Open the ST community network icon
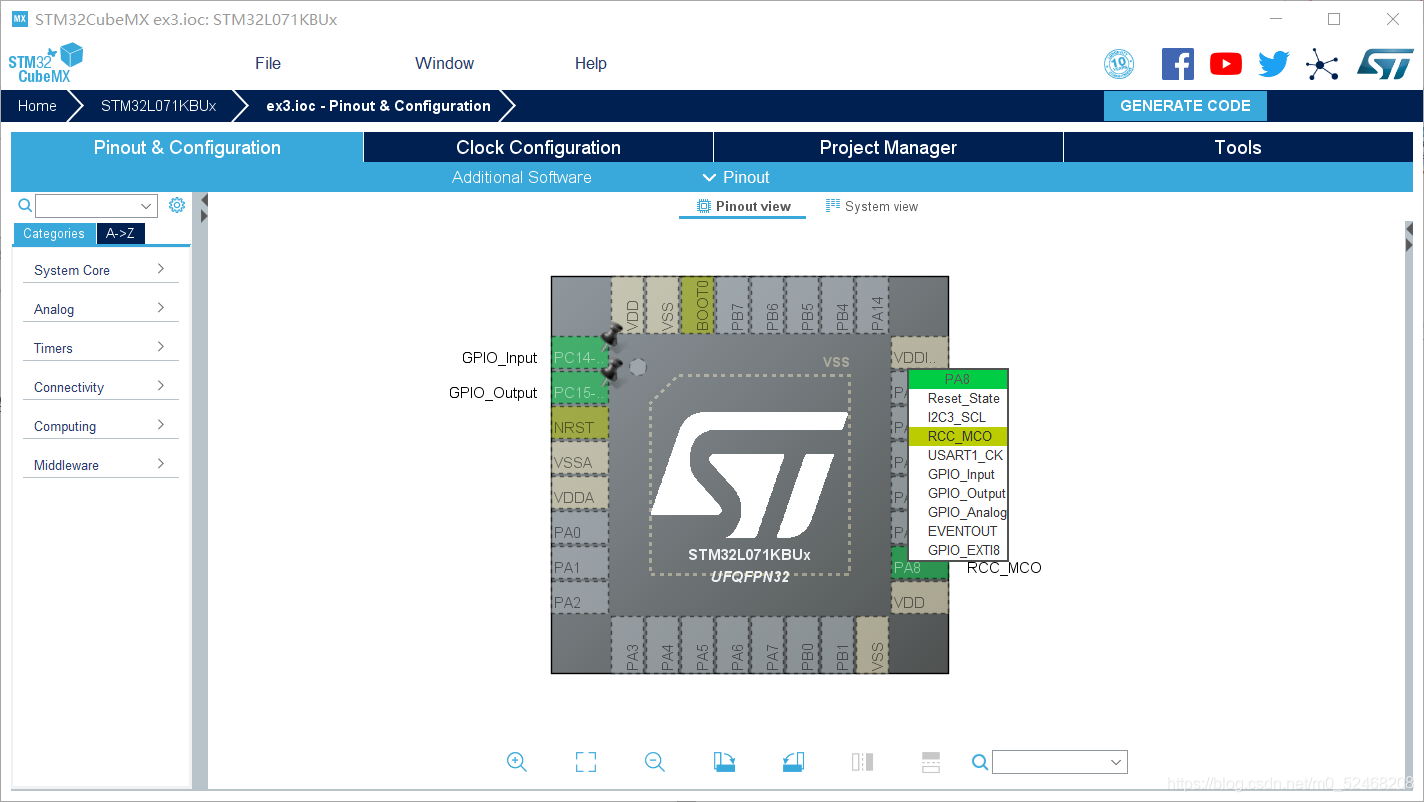Image resolution: width=1424 pixels, height=802 pixels. click(x=1322, y=66)
